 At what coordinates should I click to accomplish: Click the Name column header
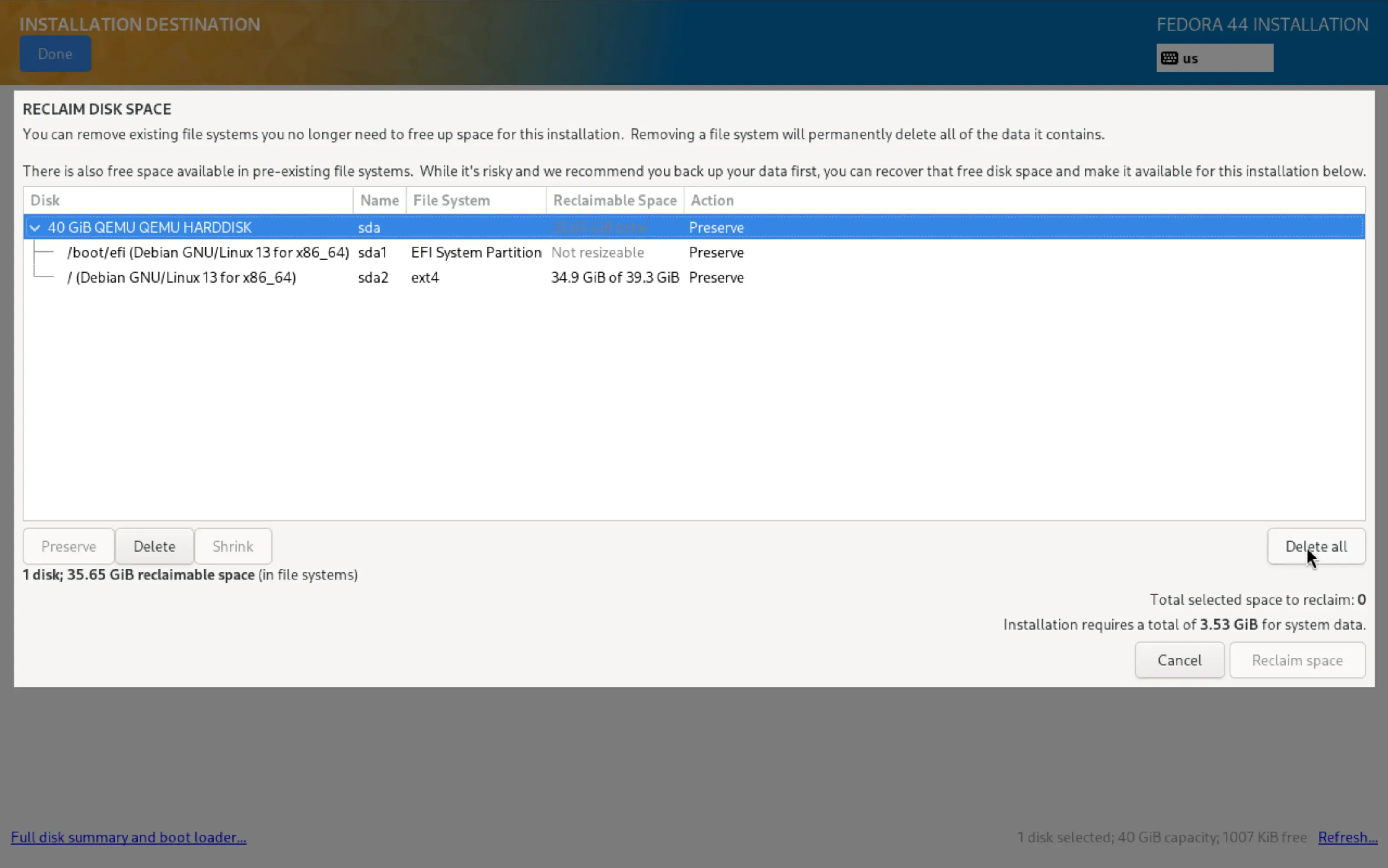[x=379, y=201]
